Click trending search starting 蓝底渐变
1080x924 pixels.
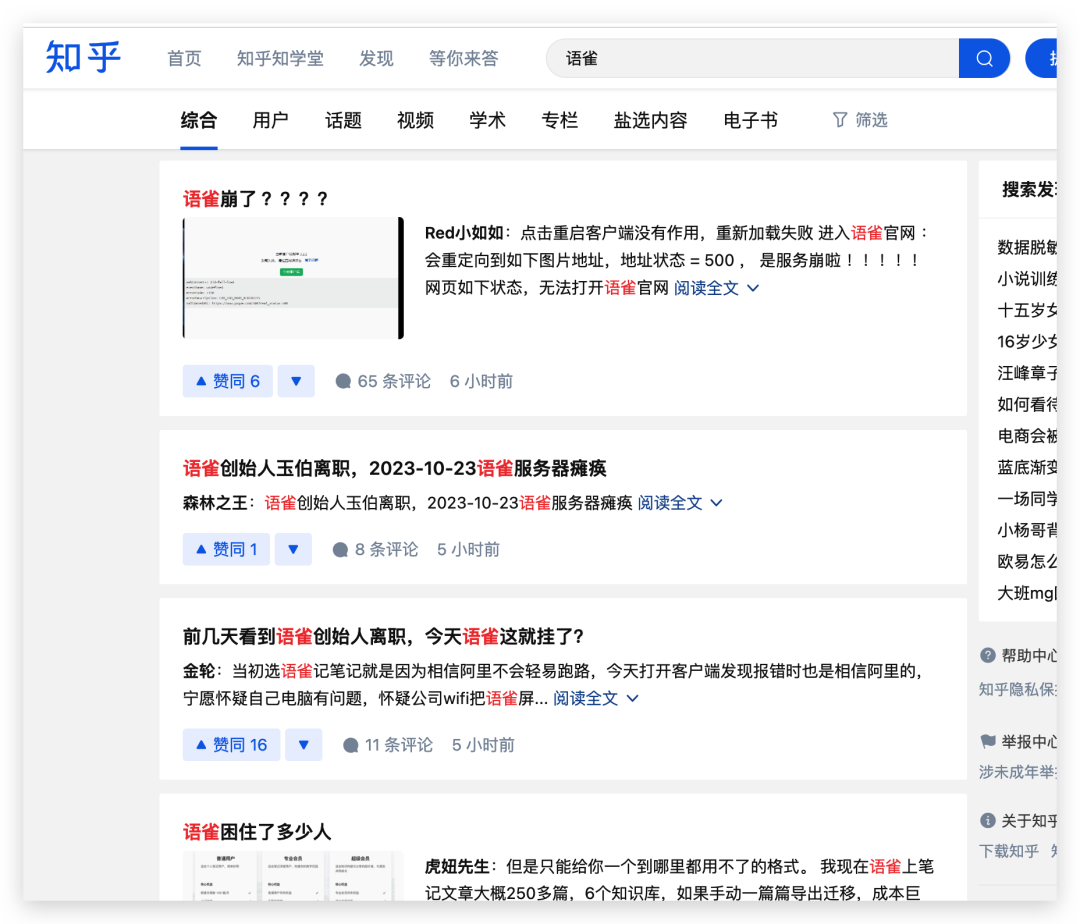click(1027, 468)
